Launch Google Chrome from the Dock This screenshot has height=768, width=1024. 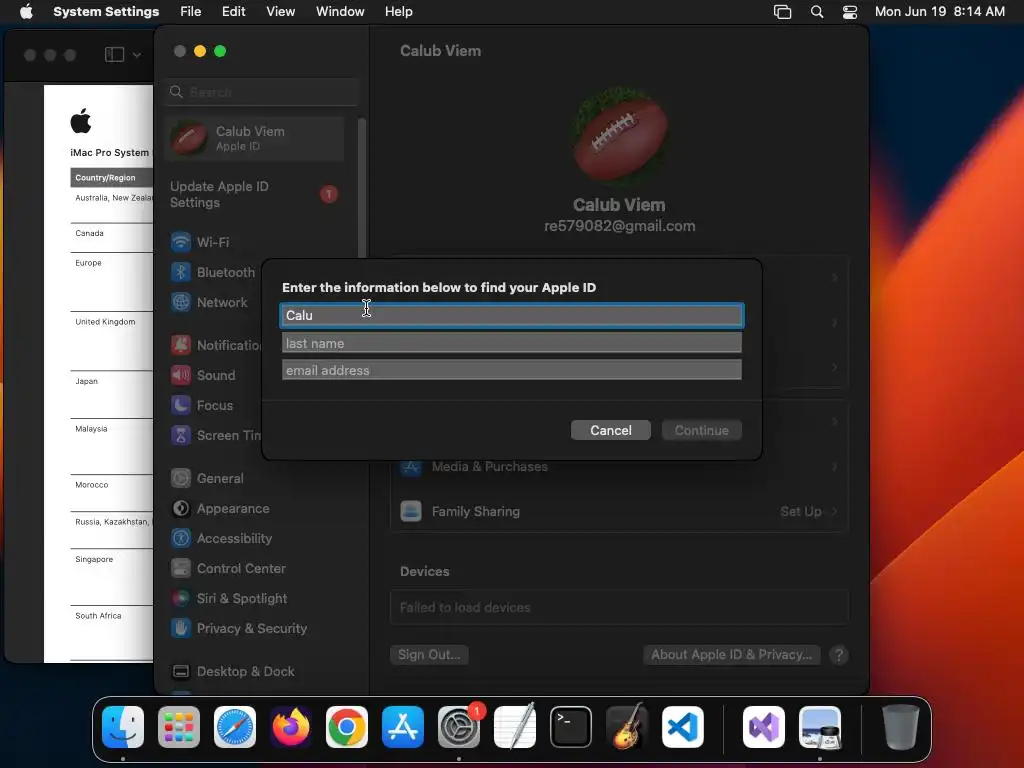[x=347, y=727]
